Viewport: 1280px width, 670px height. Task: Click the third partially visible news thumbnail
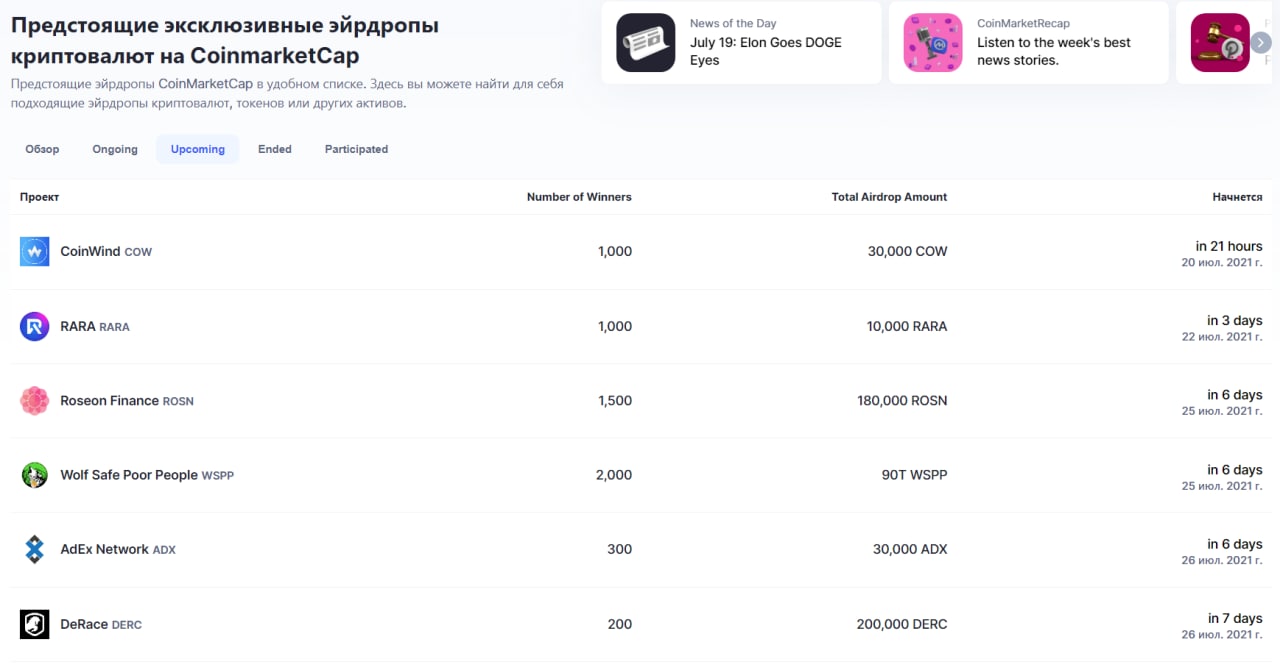tap(1220, 43)
